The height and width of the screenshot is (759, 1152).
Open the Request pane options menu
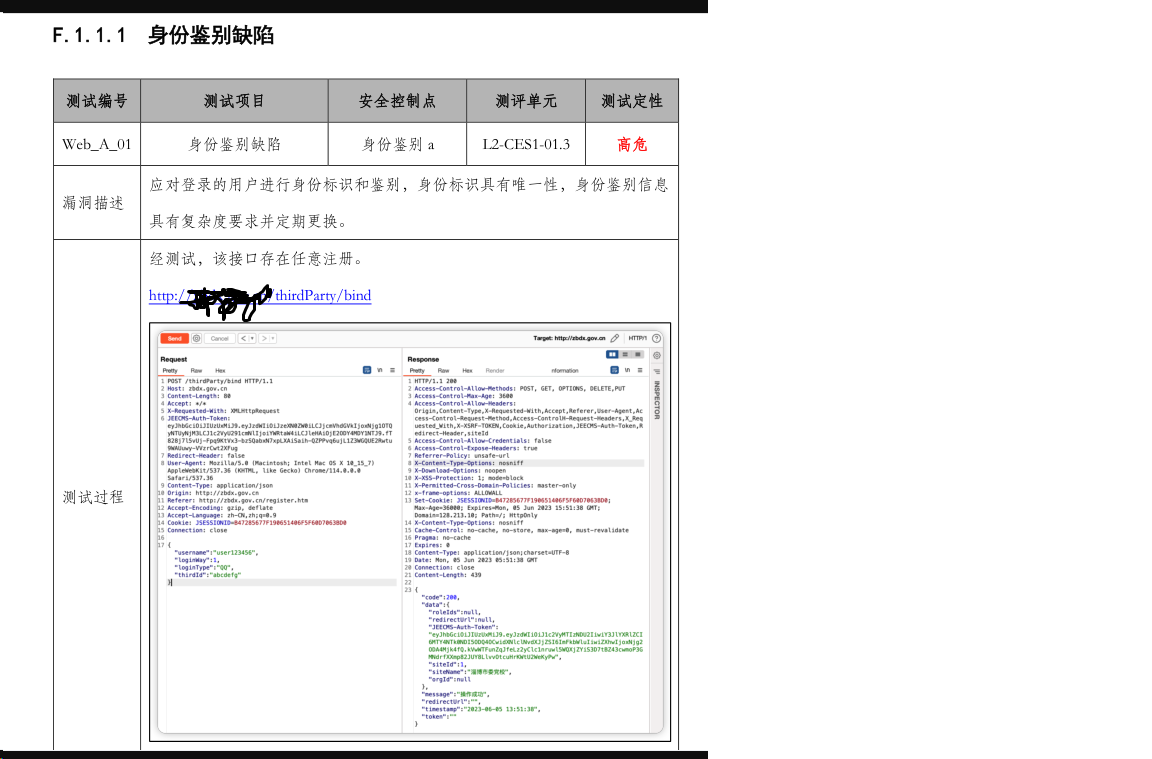[392, 370]
